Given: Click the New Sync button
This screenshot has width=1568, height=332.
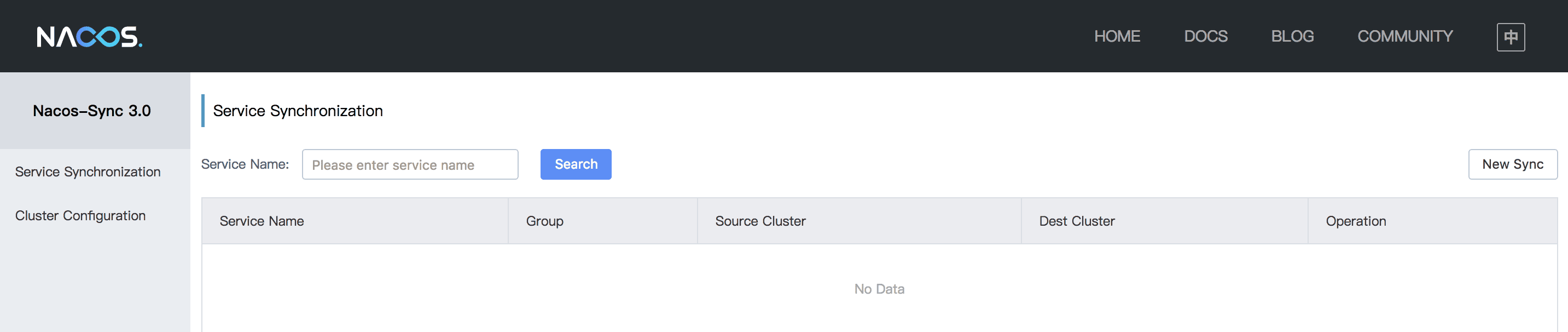Looking at the screenshot, I should [1512, 164].
